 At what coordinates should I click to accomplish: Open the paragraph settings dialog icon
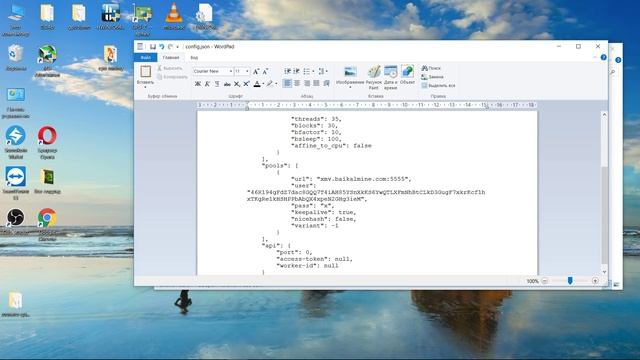(x=327, y=83)
